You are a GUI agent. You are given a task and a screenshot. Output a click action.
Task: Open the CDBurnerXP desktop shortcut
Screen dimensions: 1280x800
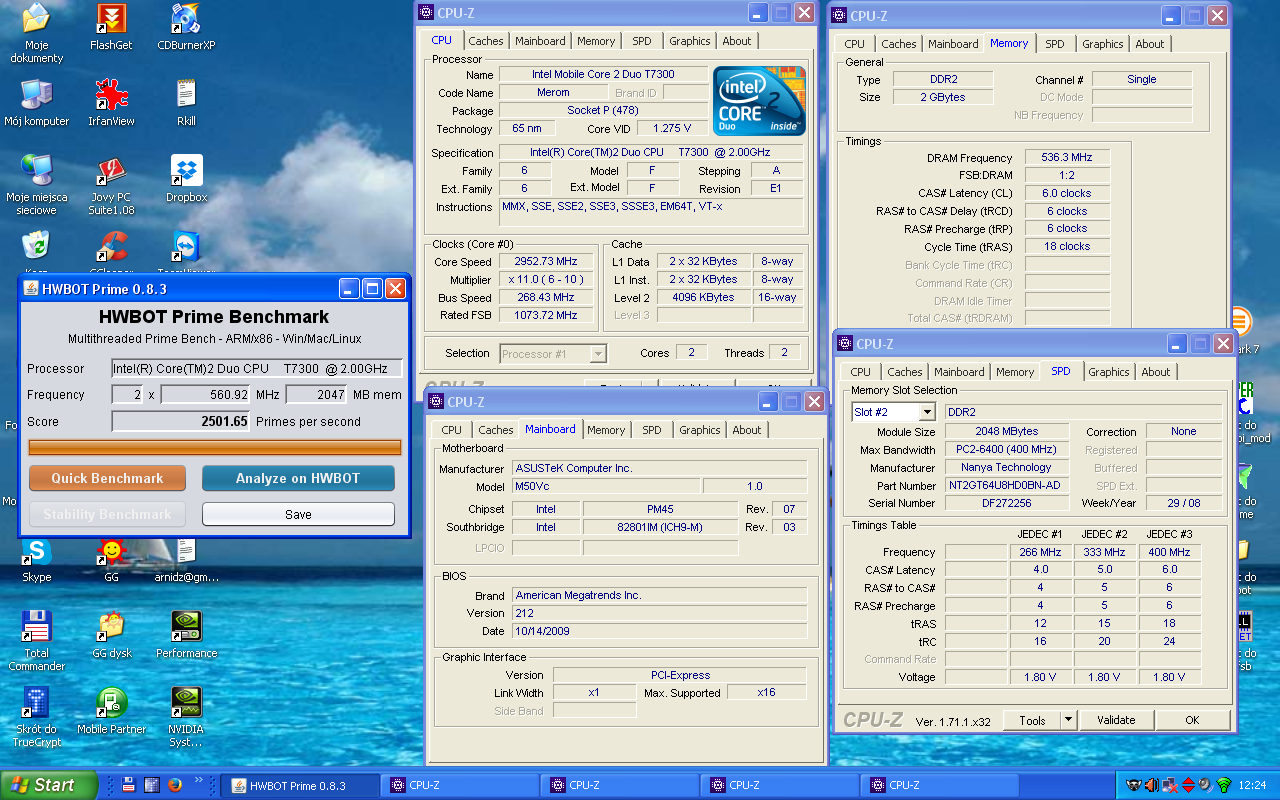point(186,19)
